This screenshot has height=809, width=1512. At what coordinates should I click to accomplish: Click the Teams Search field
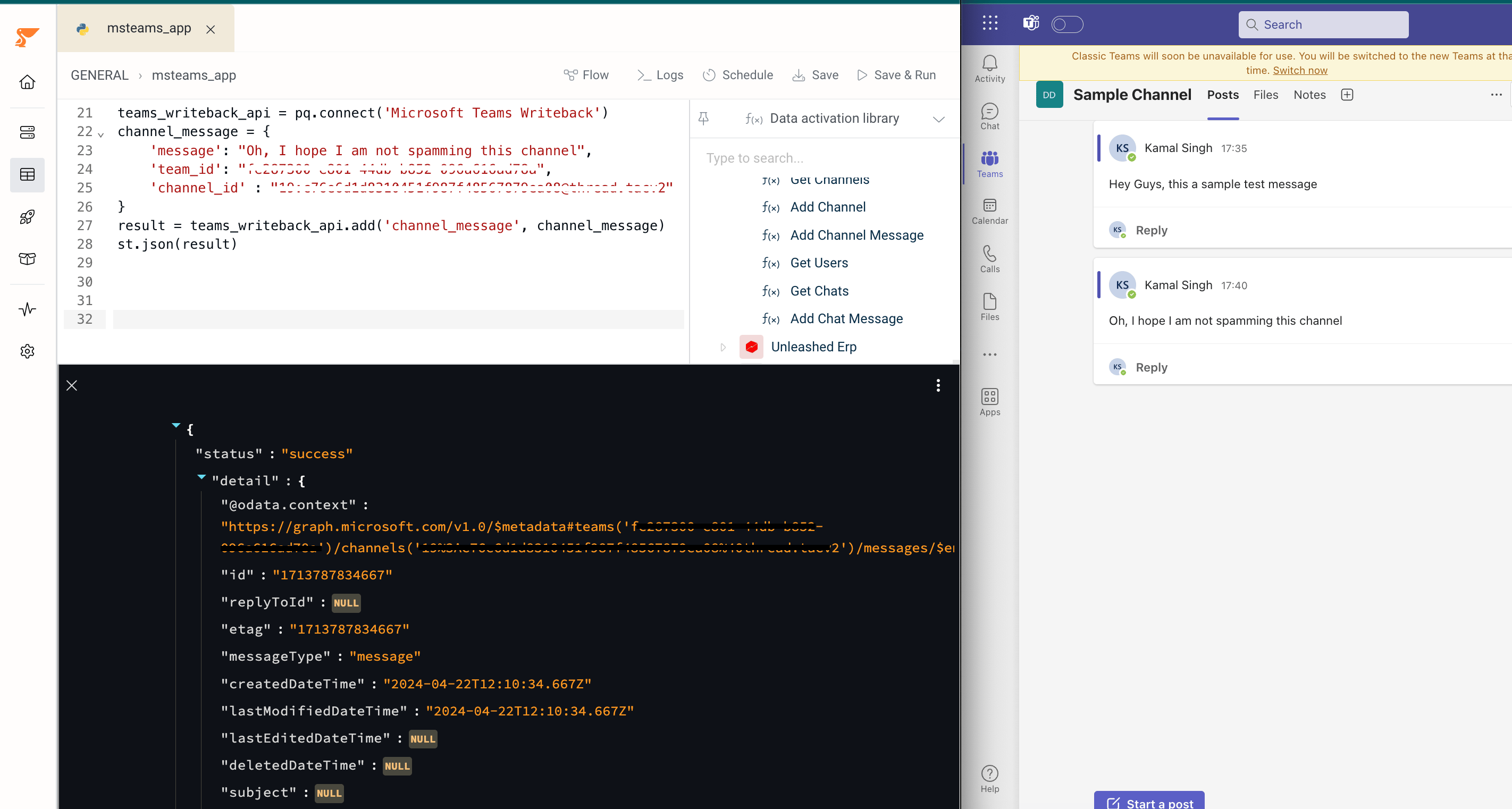pyautogui.click(x=1323, y=24)
